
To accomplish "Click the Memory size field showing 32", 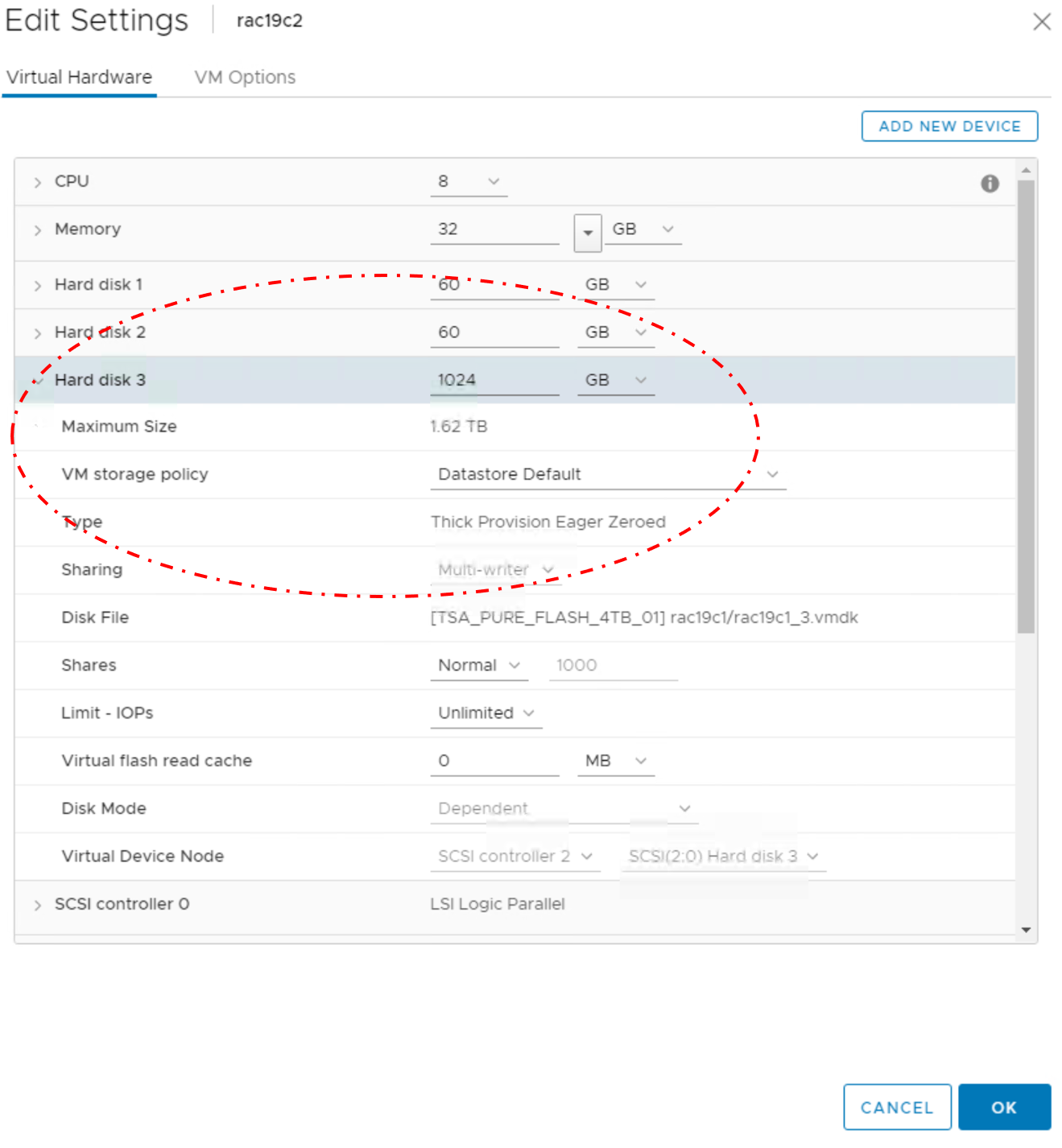I will pyautogui.click(x=494, y=229).
